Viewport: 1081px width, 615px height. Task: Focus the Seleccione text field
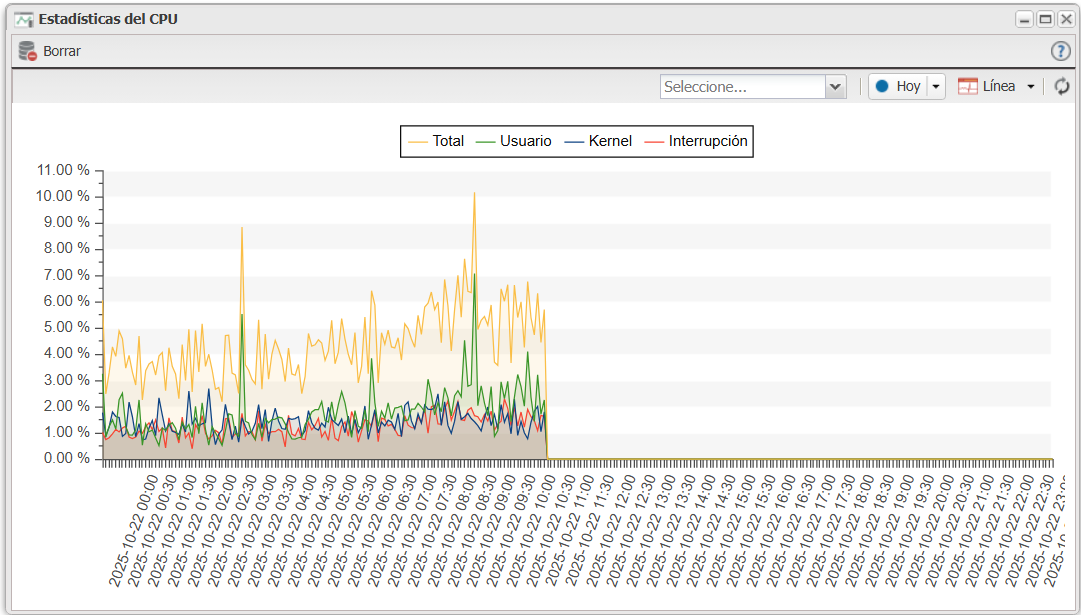click(x=742, y=87)
